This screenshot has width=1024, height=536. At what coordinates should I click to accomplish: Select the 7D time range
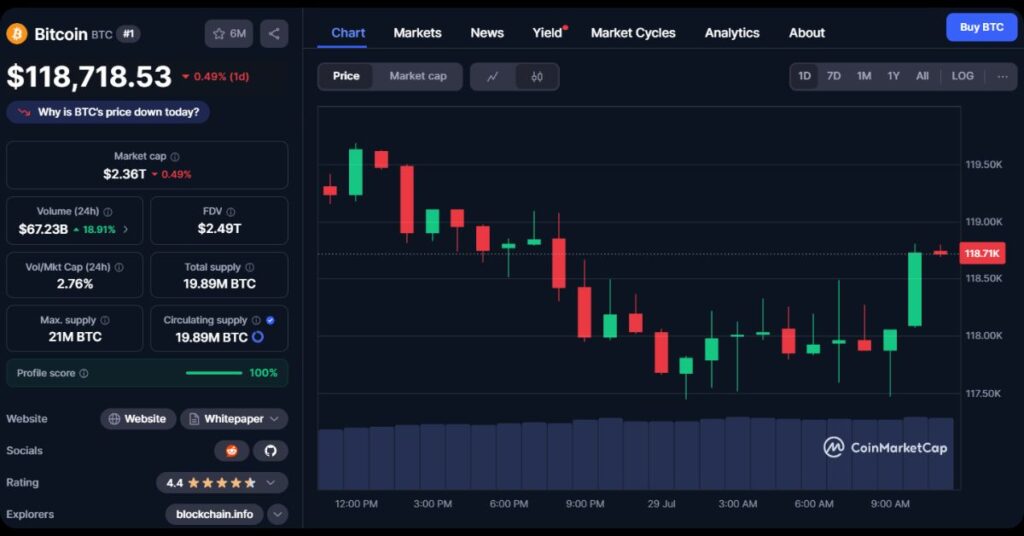834,76
